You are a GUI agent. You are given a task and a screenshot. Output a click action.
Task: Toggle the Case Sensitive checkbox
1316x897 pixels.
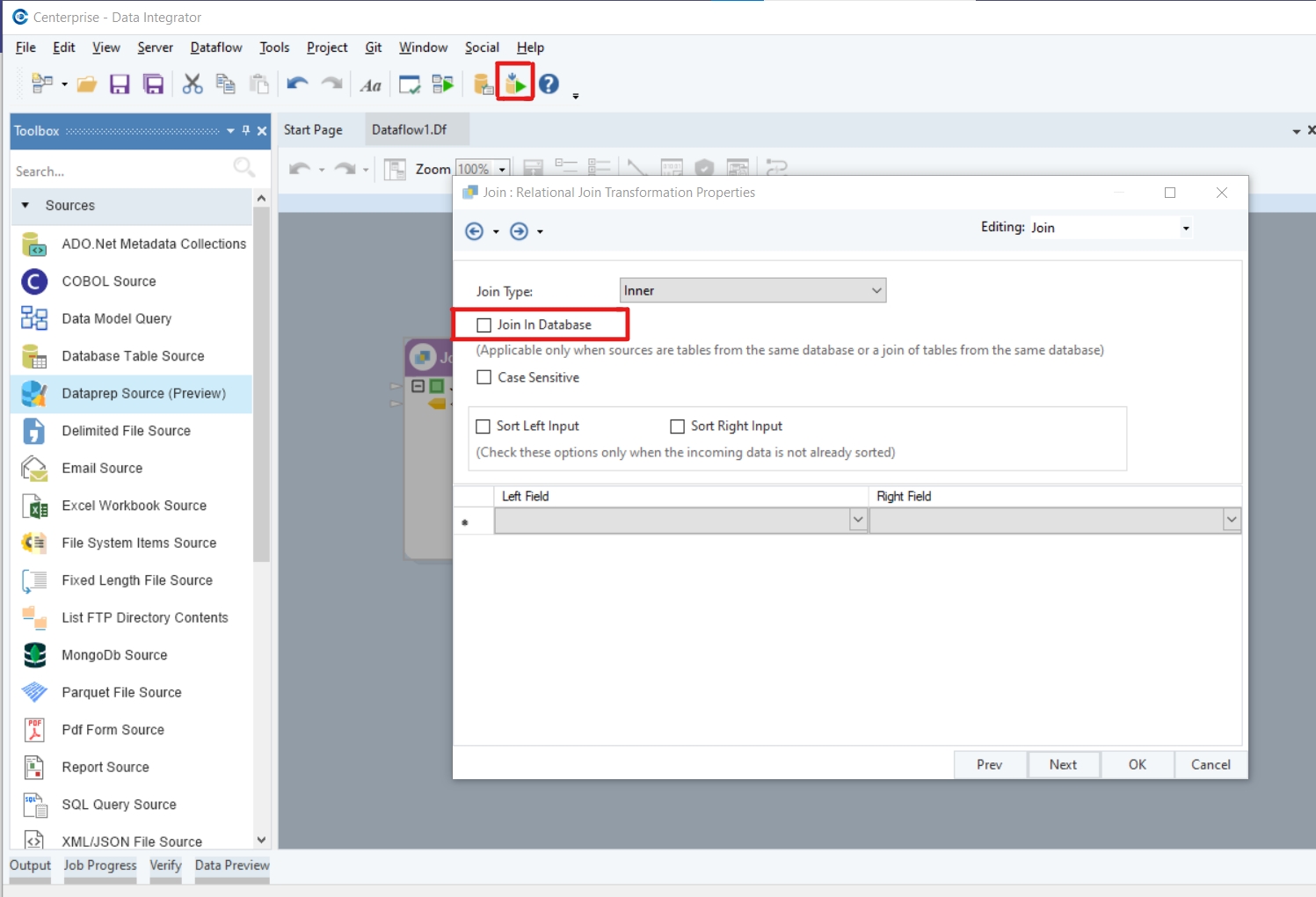pyautogui.click(x=484, y=377)
